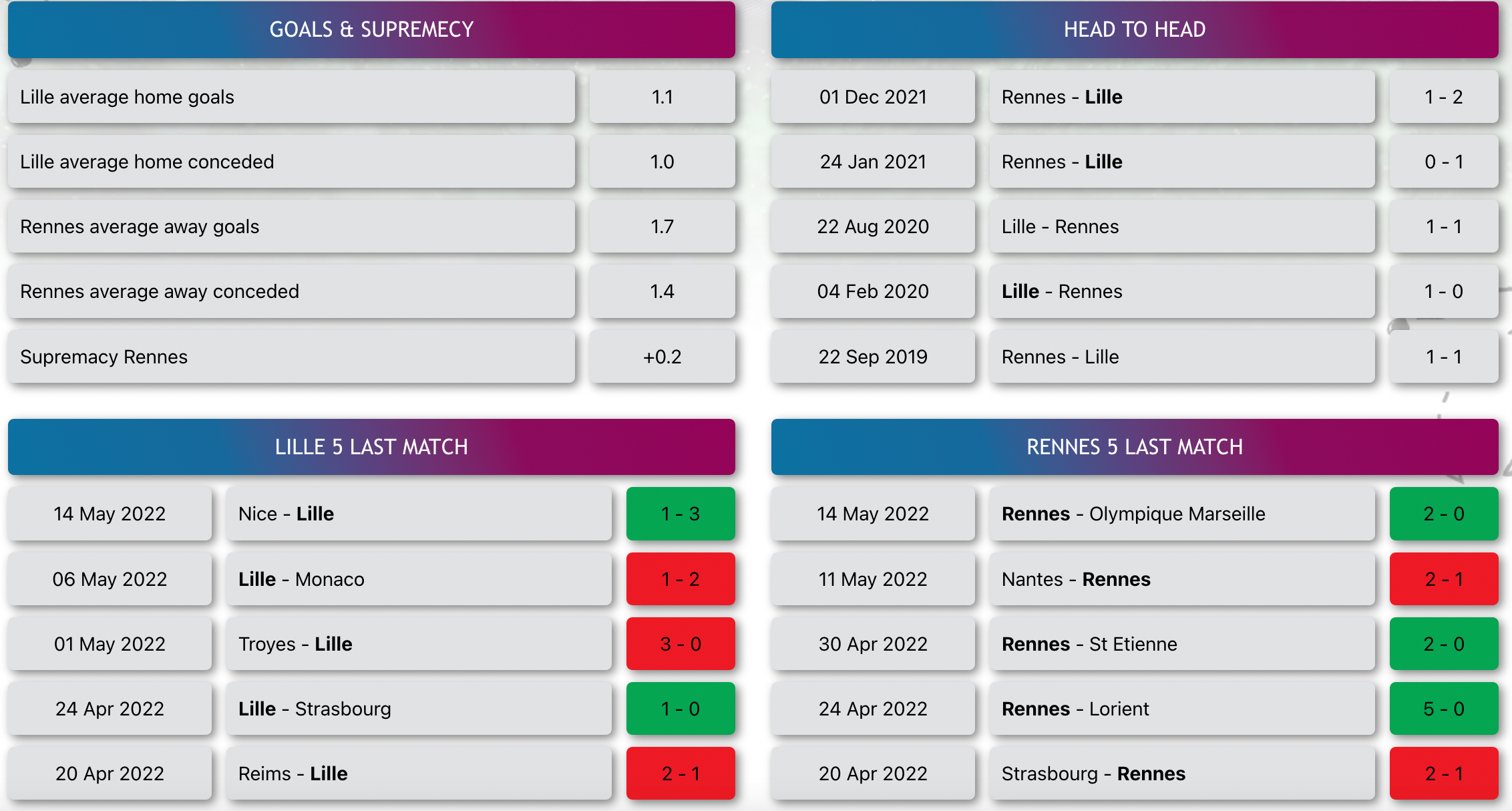Select the Lille - Monaco match row

pos(419,579)
